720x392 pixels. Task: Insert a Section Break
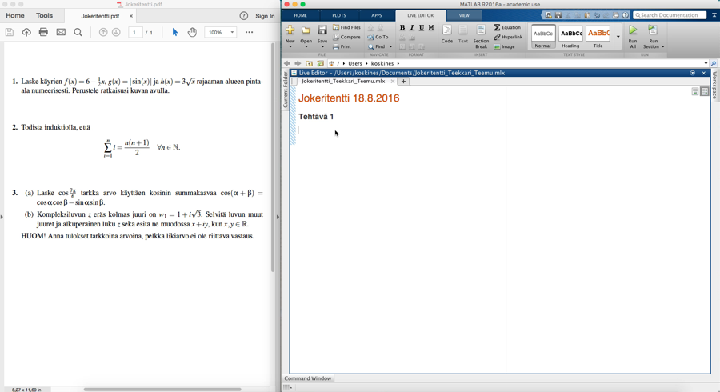click(481, 36)
